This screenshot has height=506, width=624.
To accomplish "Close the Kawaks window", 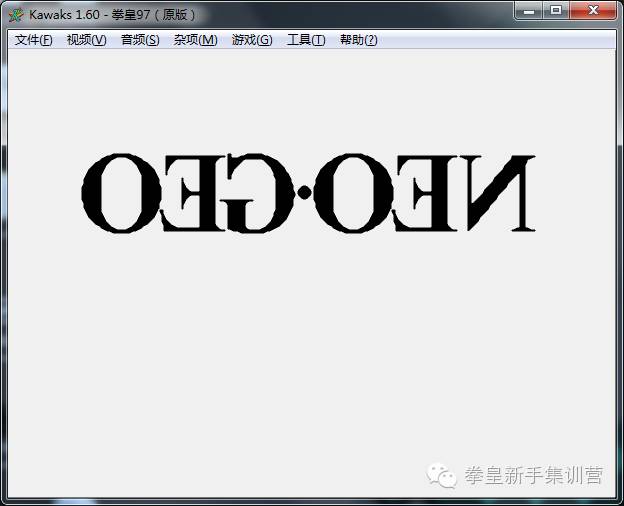I will tap(593, 10).
